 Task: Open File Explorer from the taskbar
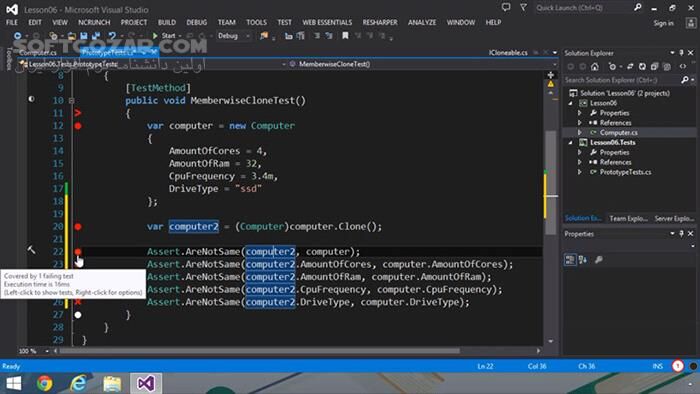pyautogui.click(x=112, y=383)
